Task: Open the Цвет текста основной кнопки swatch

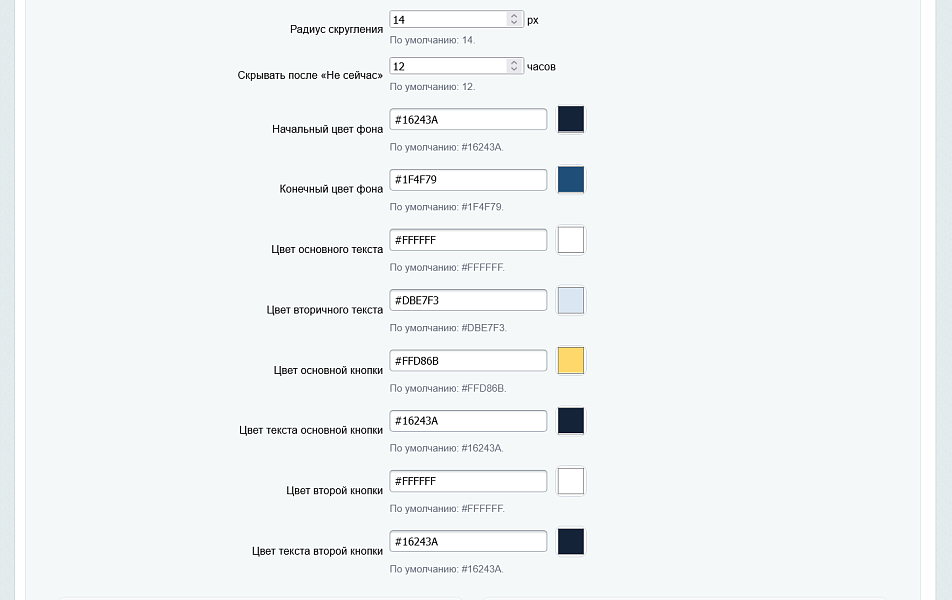Action: point(571,420)
